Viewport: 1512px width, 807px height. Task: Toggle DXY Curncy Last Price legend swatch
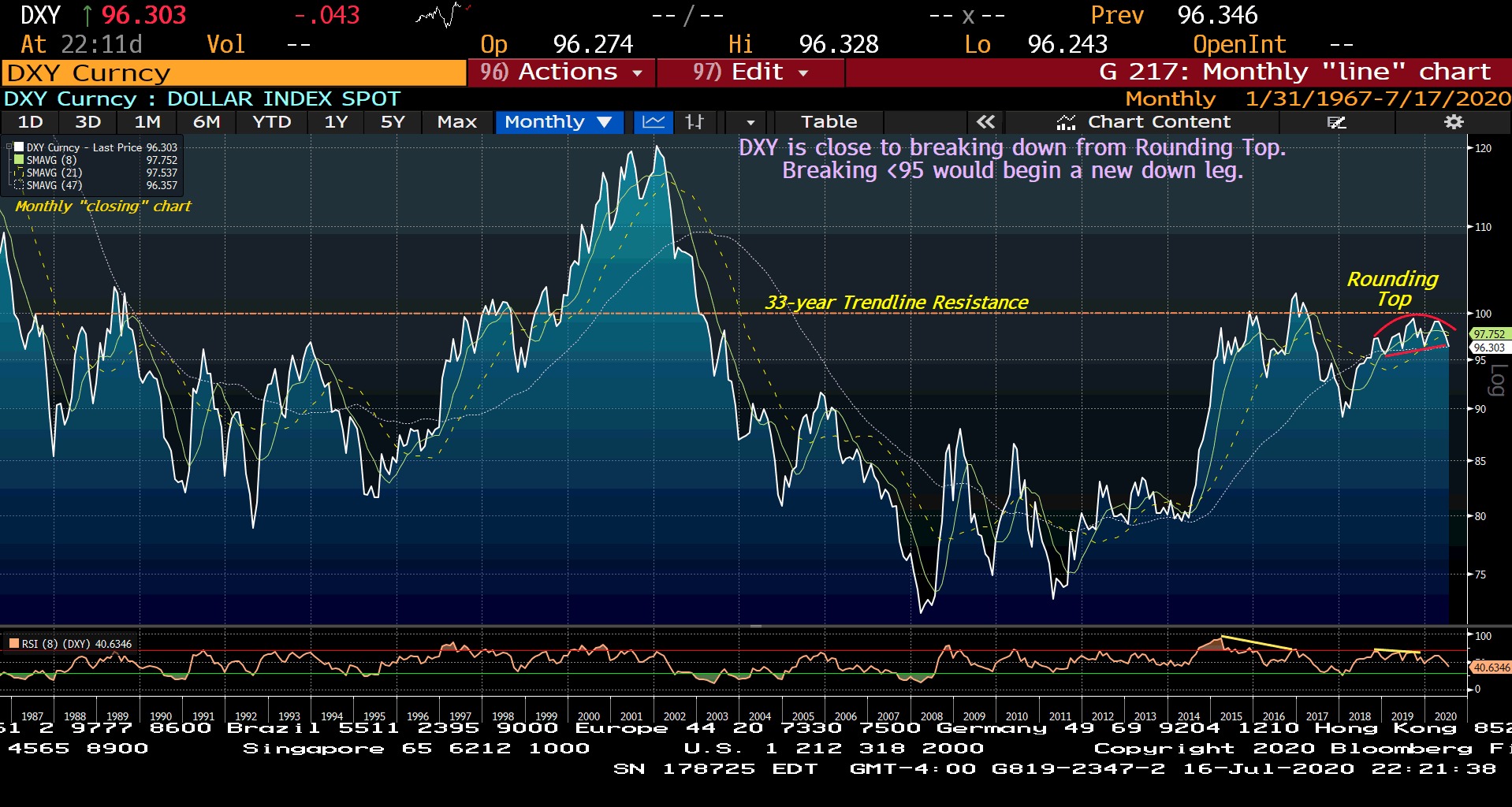pos(19,147)
